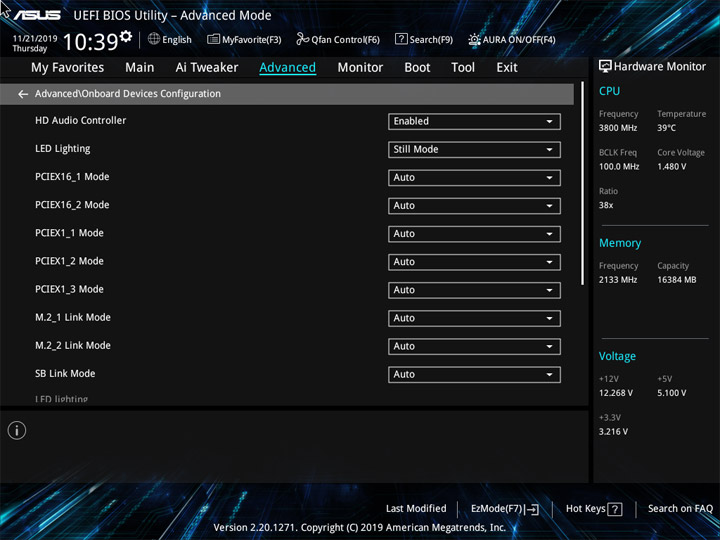Expand PCIEX1_3 Mode dropdown

474,290
